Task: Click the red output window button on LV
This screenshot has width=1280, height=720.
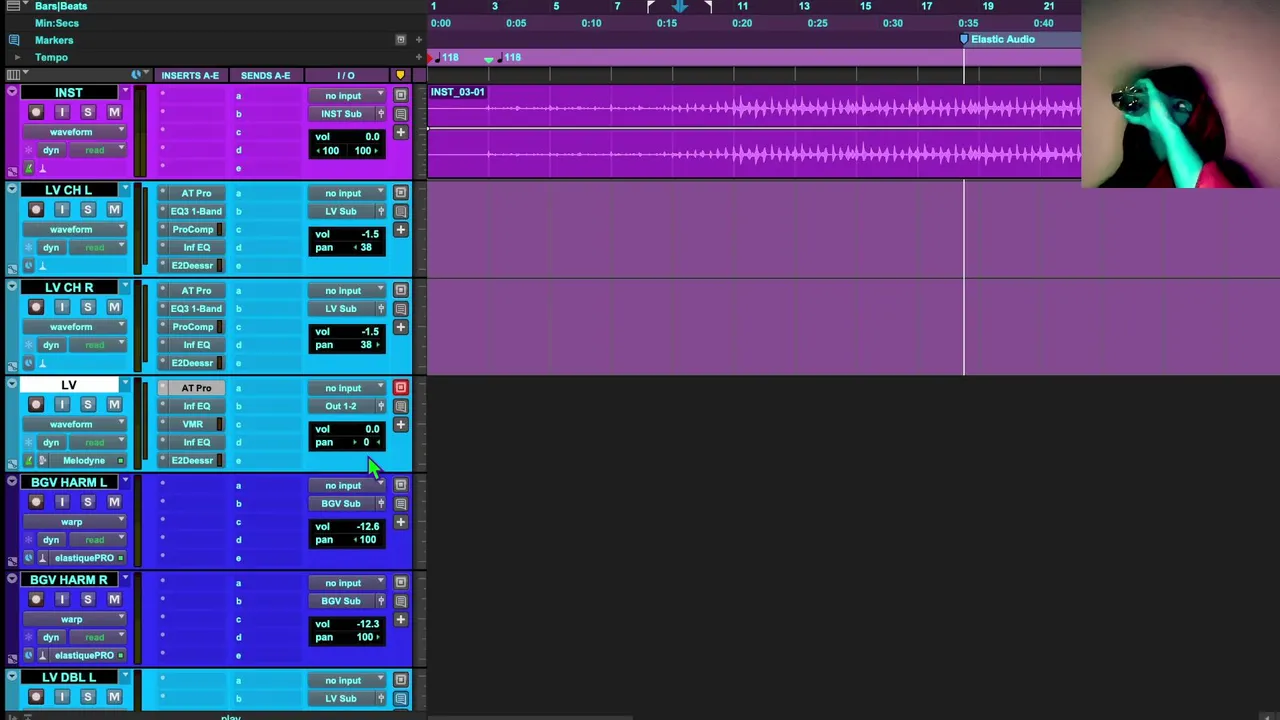Action: pos(400,388)
